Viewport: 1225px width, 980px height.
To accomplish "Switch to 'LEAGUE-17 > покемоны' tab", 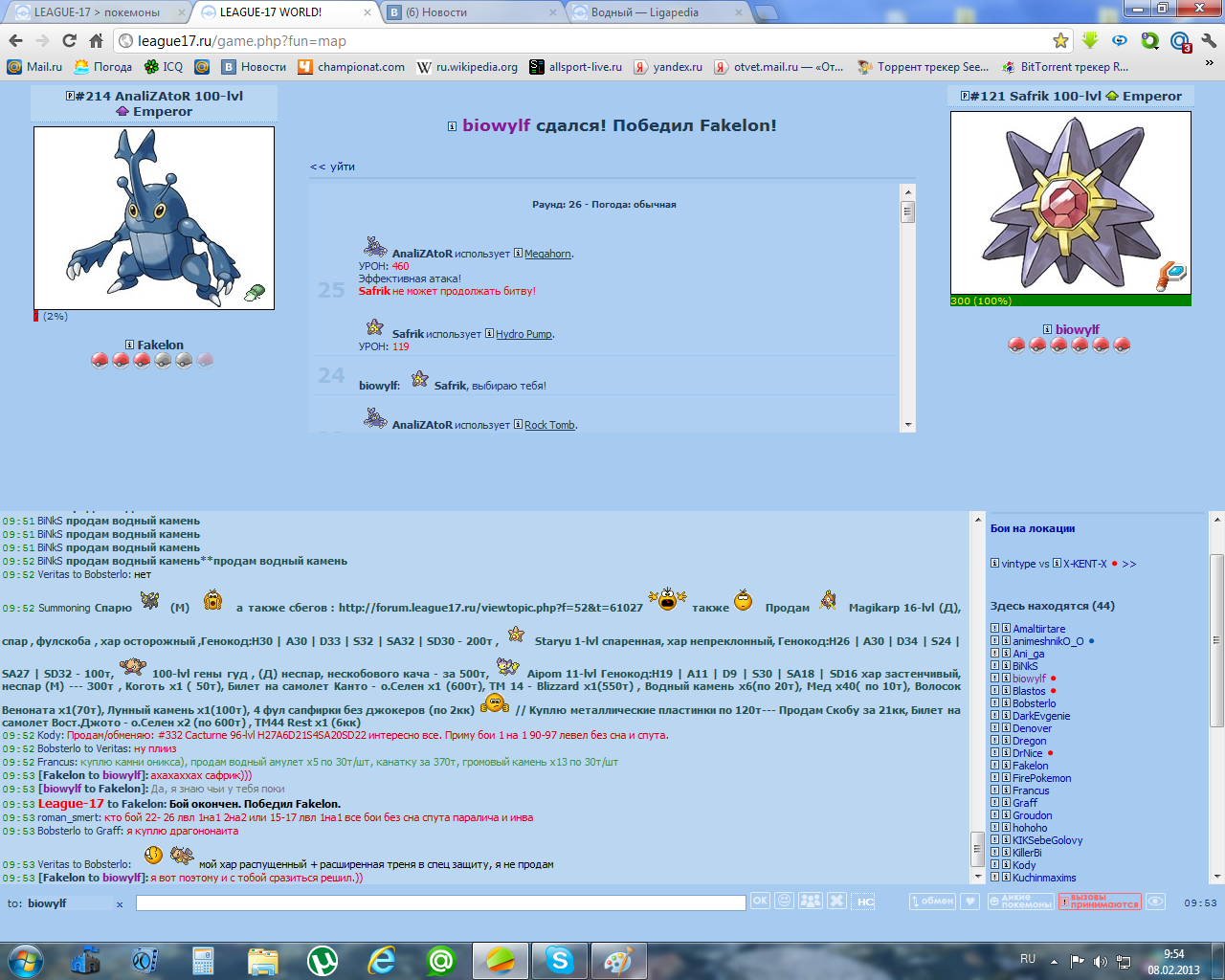I will click(97, 12).
